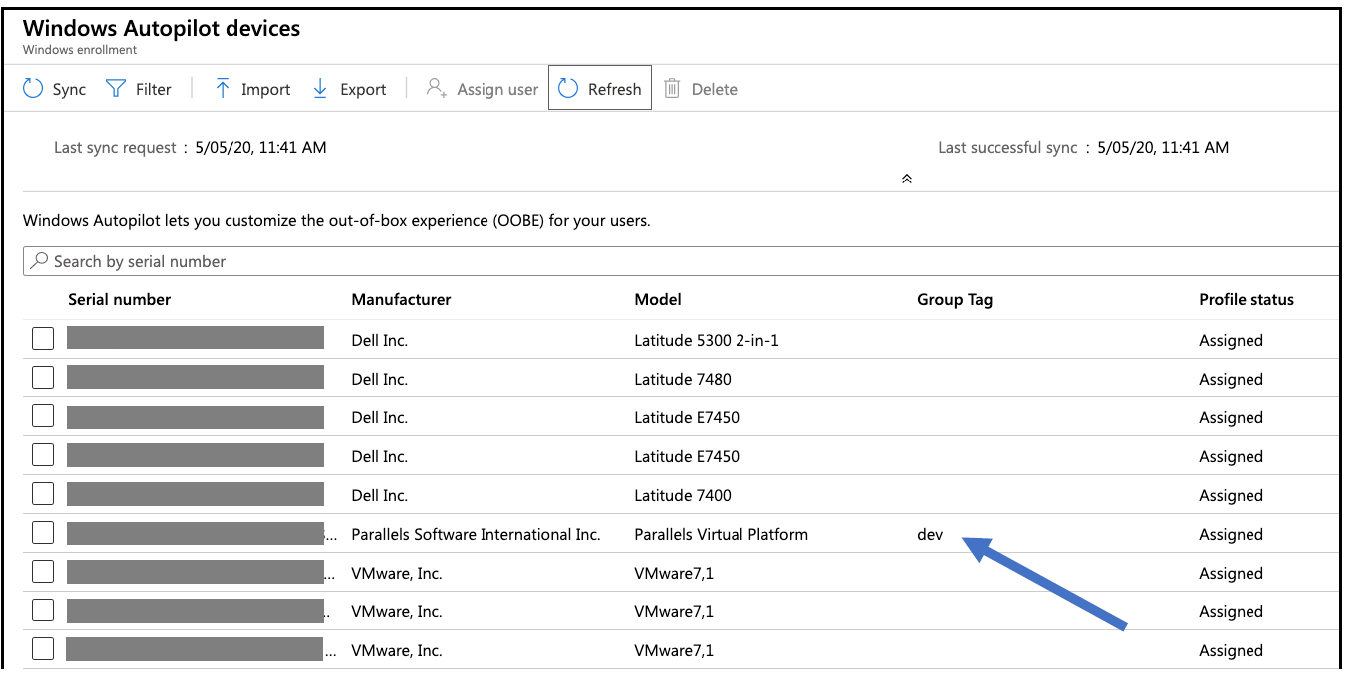
Task: Click Dell Inc. in Latitude 5300 row
Action: (379, 340)
